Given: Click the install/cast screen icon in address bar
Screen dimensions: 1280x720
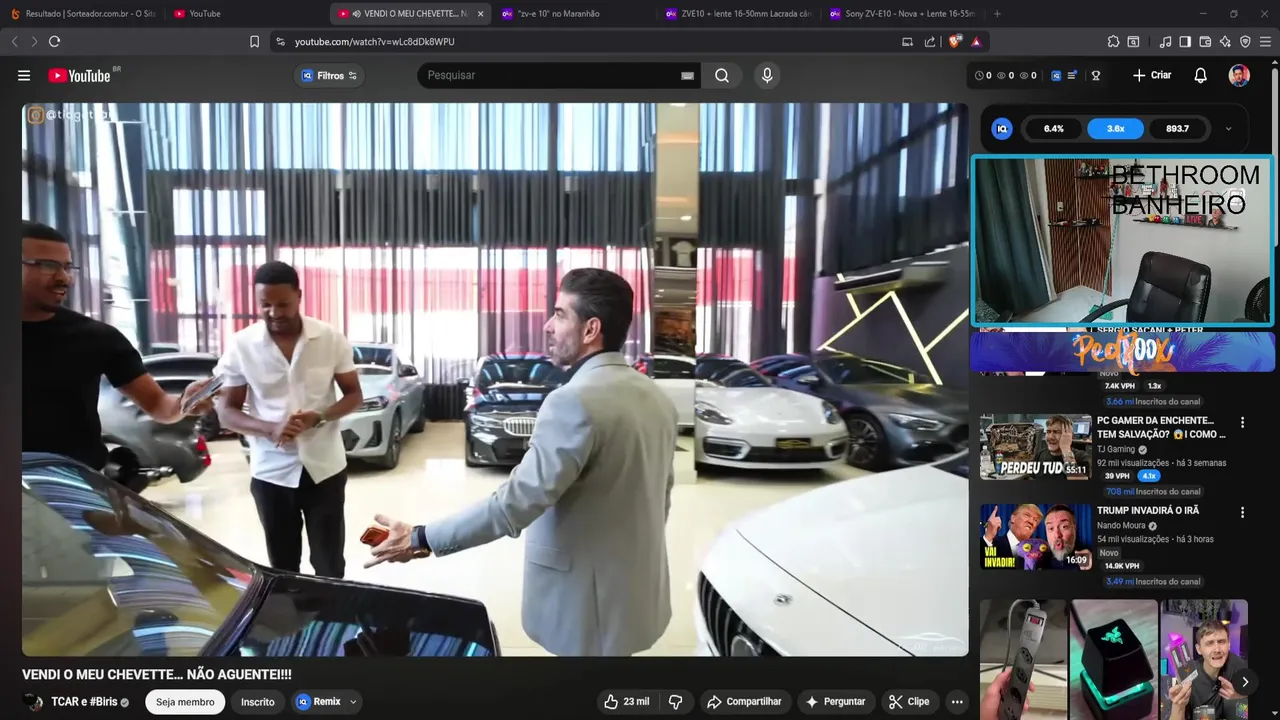Looking at the screenshot, I should [907, 41].
